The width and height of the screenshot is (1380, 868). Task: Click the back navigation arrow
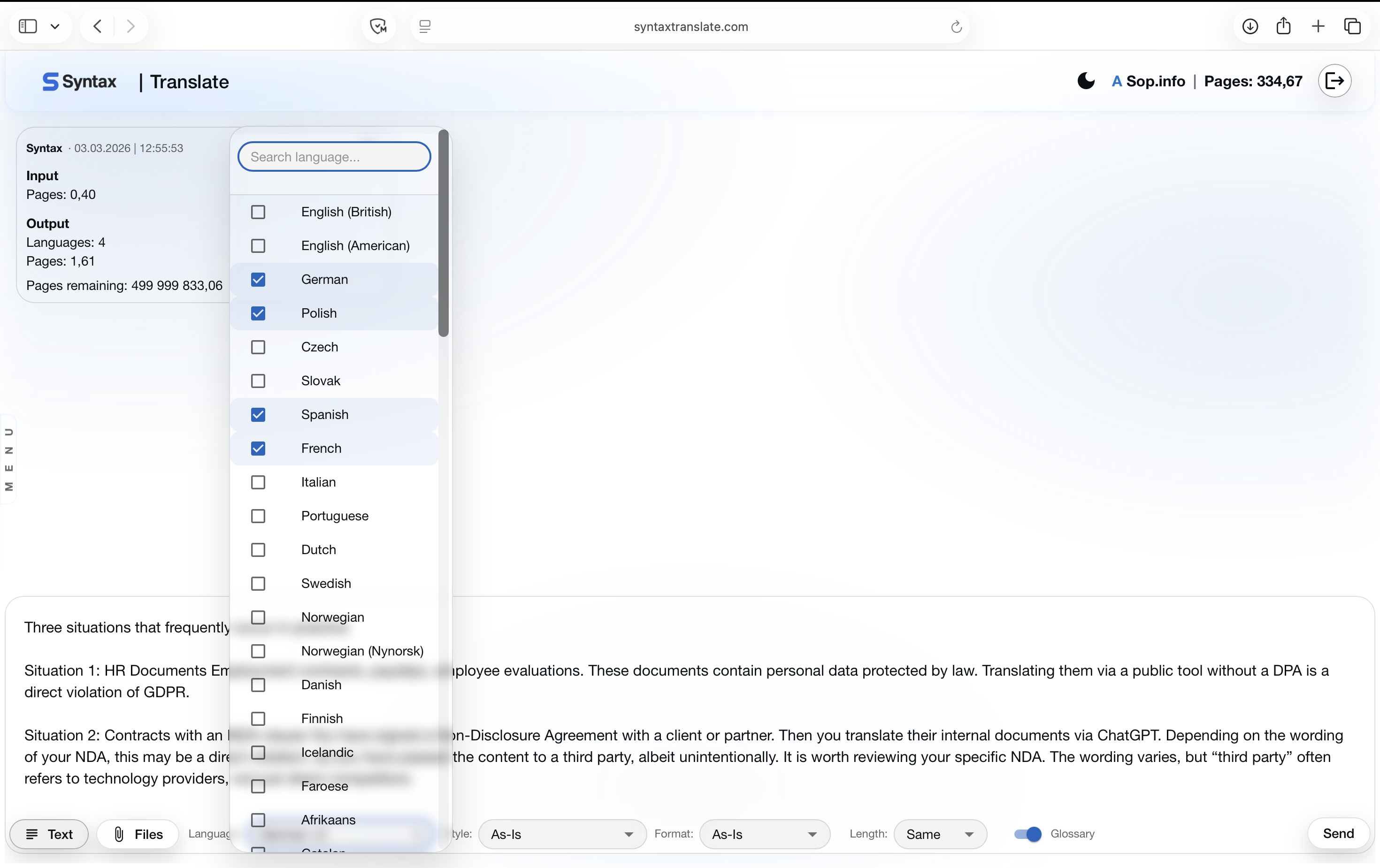click(x=97, y=26)
